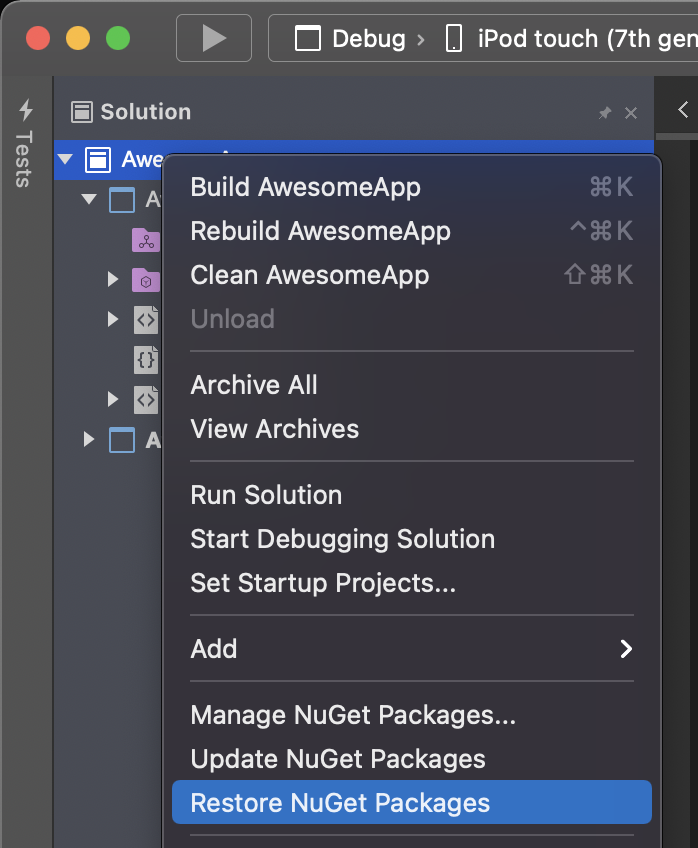Collapse the AwesomeApp solution node
The height and width of the screenshot is (848, 698).
[x=65, y=159]
